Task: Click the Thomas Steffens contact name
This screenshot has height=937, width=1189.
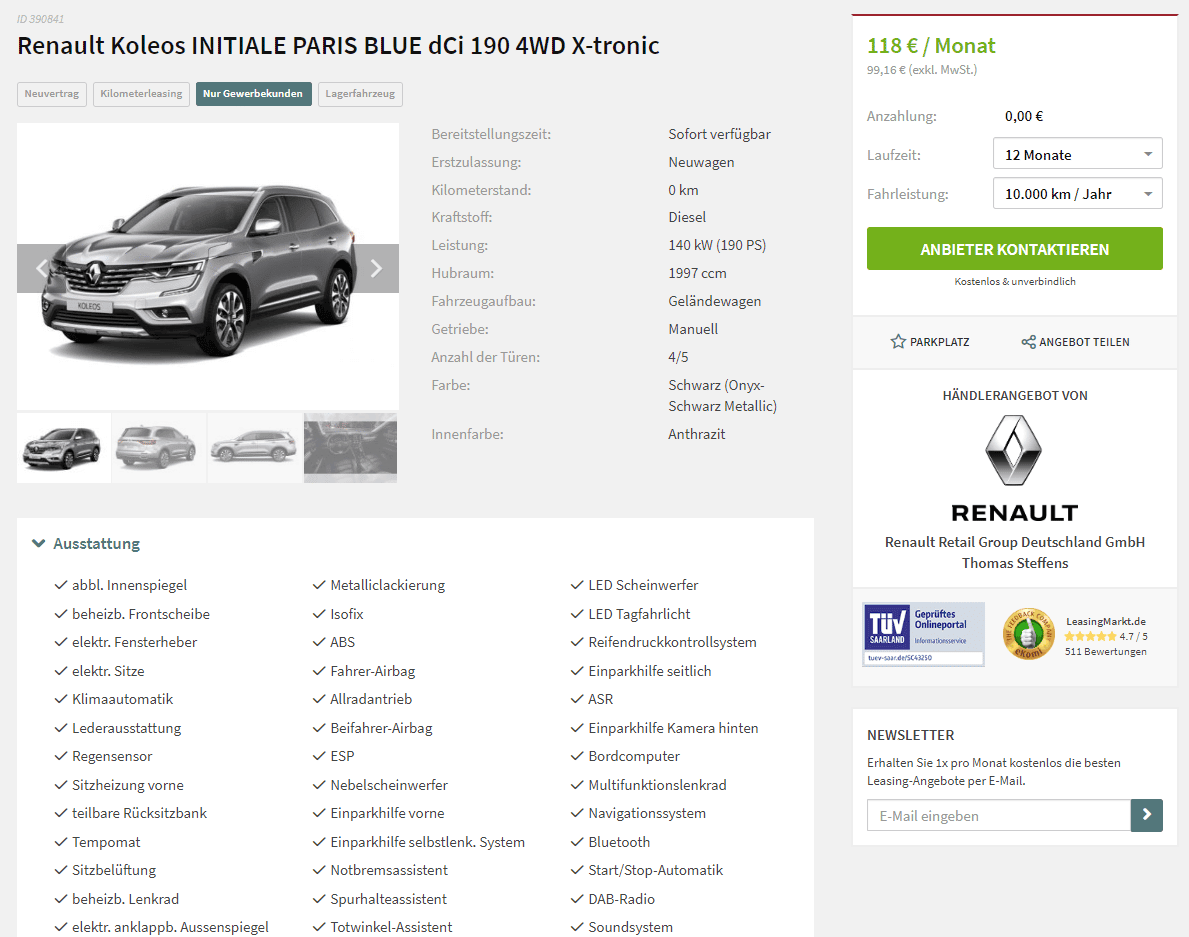Action: pyautogui.click(x=1015, y=563)
